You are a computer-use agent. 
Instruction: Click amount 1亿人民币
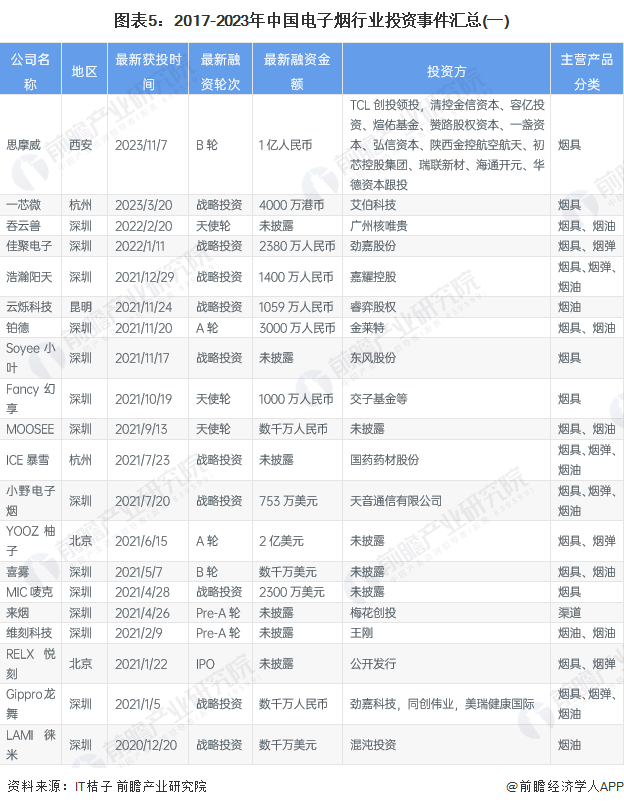pos(285,145)
